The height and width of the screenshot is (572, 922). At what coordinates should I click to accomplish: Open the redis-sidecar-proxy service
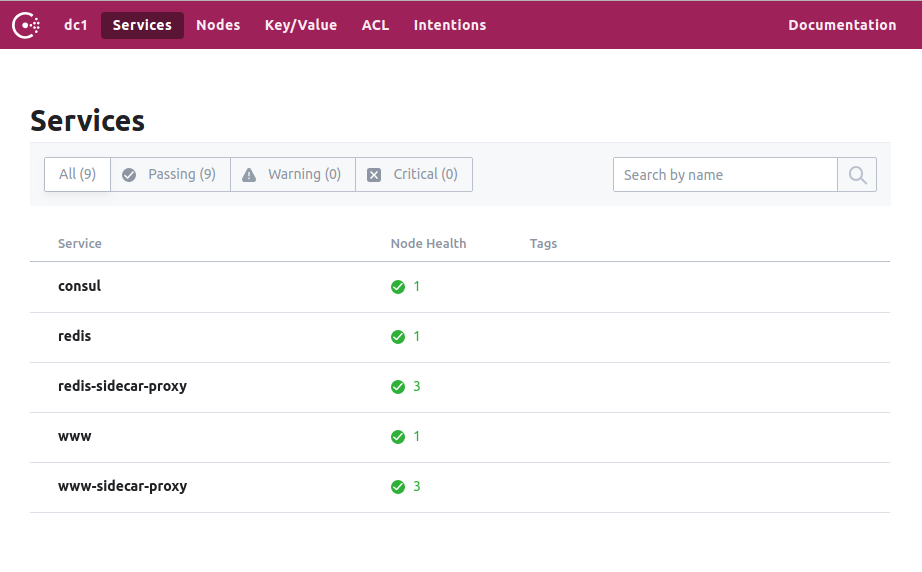tap(122, 386)
